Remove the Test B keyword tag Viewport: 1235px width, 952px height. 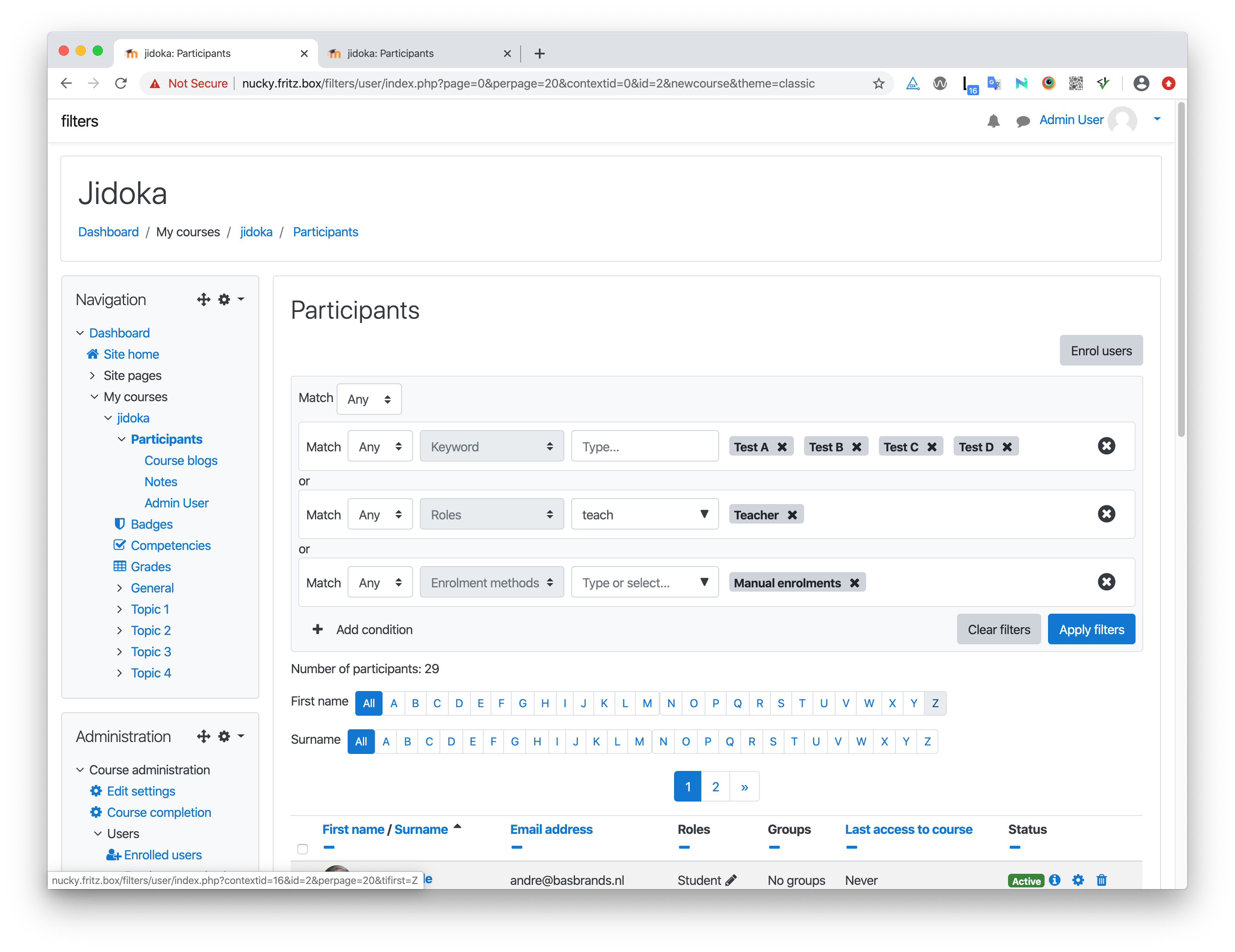pos(857,447)
